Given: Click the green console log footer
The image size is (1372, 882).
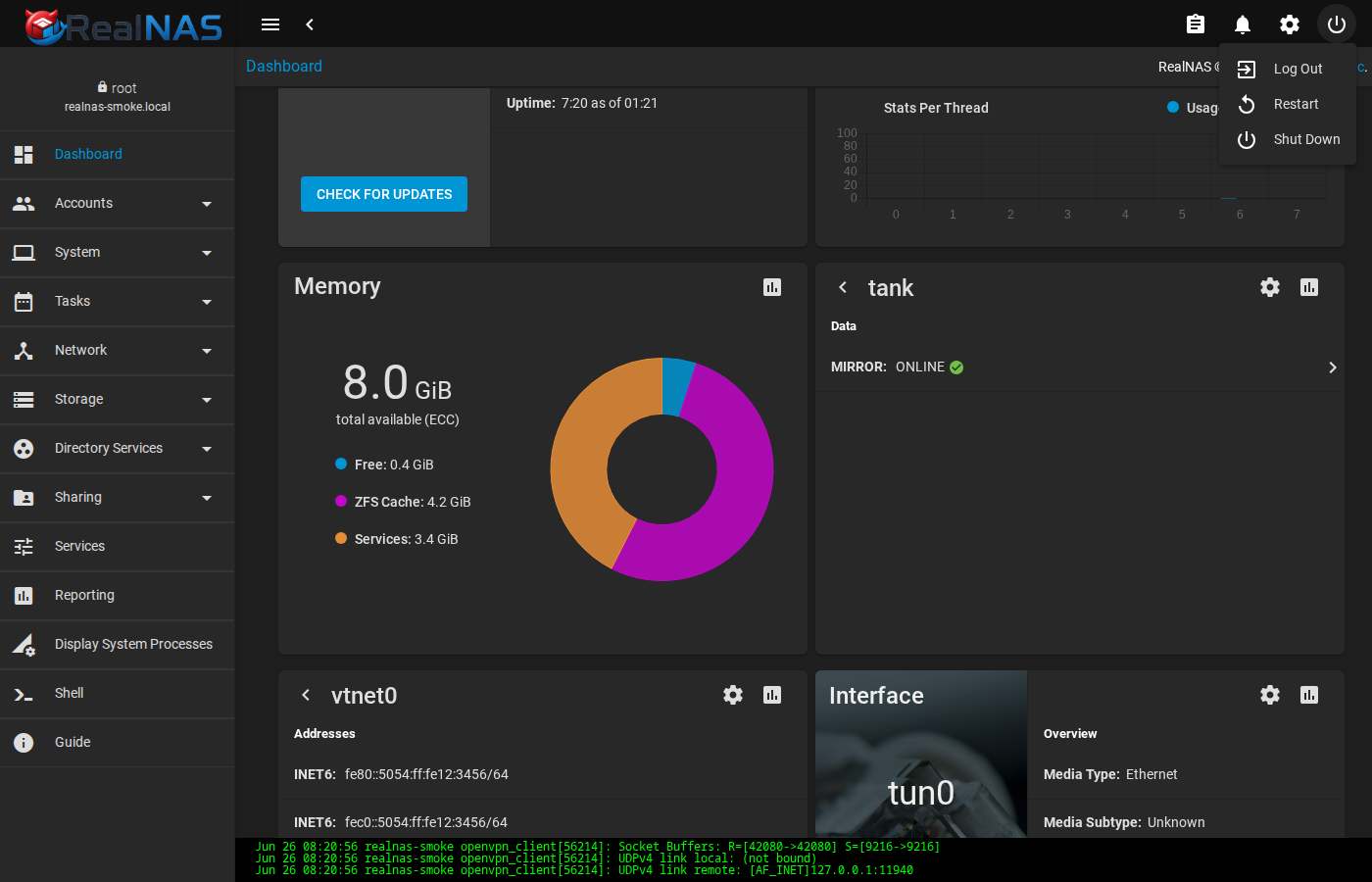Looking at the screenshot, I should 804,859.
